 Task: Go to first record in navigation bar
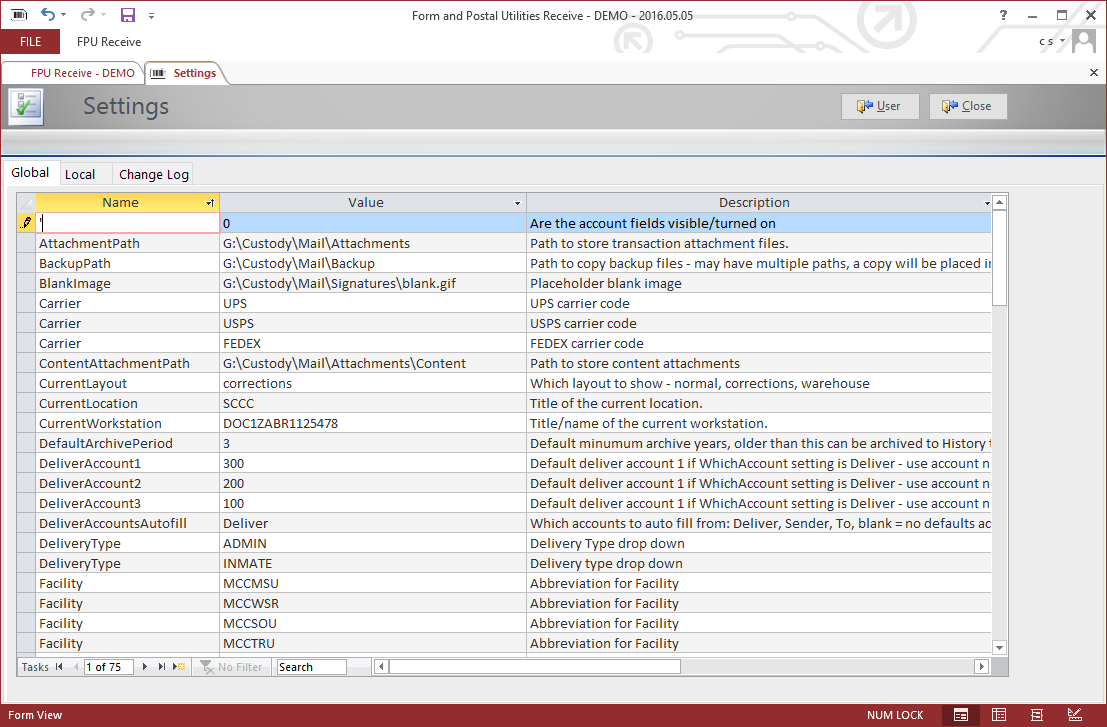(59, 667)
